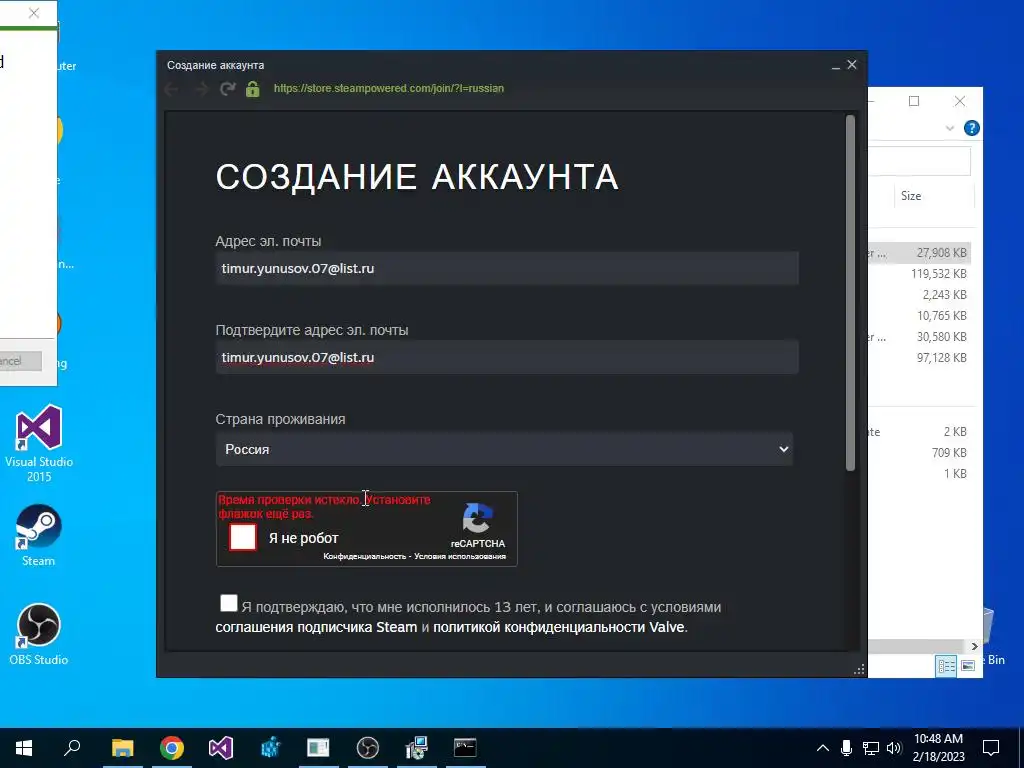Click the green padlock security icon
This screenshot has width=1024, height=768.
(x=253, y=89)
